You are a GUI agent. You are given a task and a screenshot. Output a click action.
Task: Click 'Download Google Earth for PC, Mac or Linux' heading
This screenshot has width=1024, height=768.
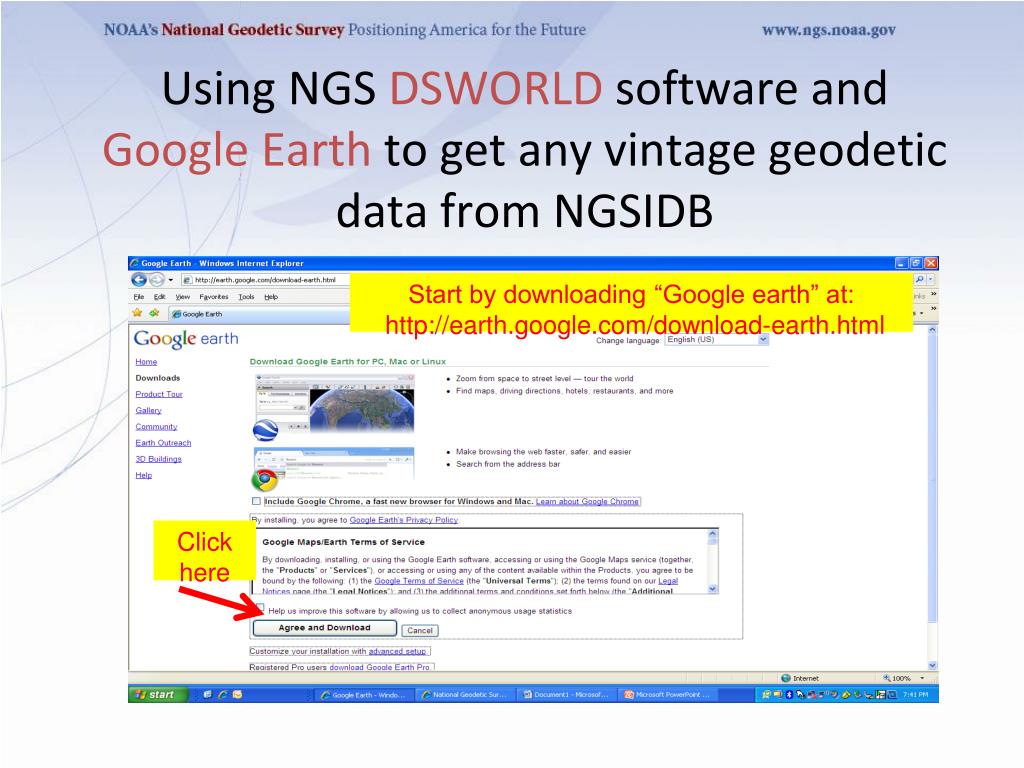(x=347, y=362)
